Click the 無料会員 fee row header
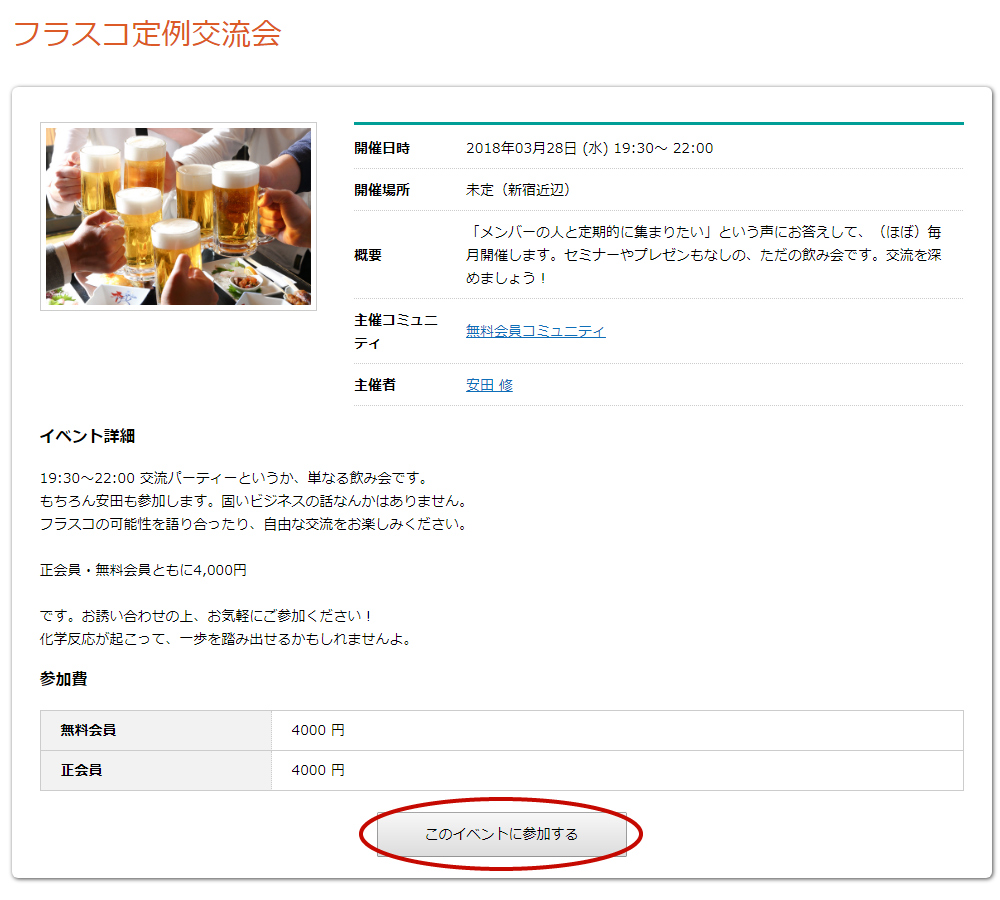This screenshot has height=900, width=1000. coord(156,730)
